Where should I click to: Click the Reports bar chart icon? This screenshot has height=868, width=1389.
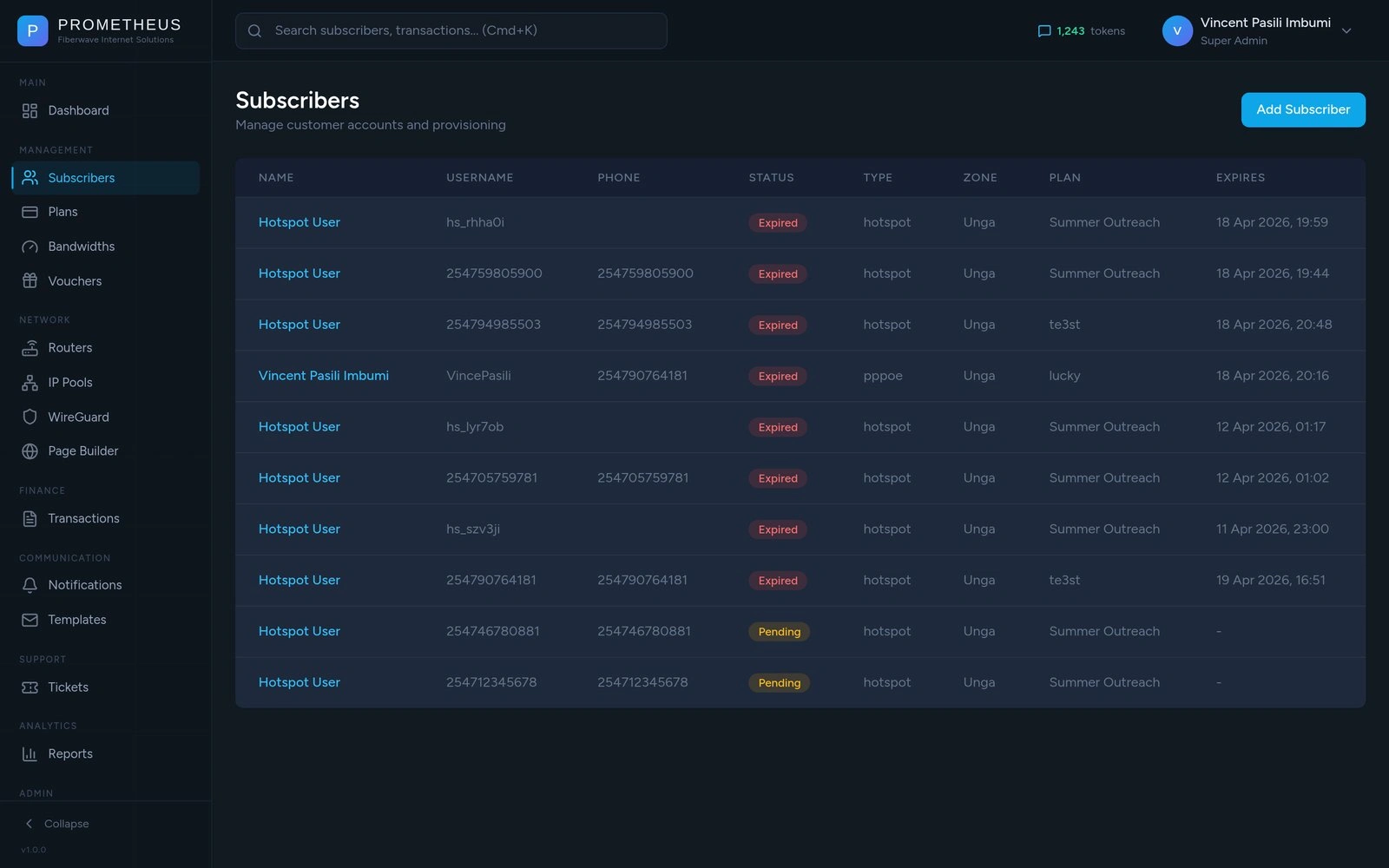(x=30, y=754)
